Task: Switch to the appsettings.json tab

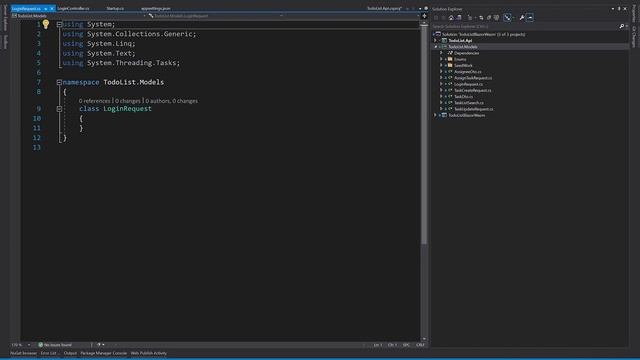Action: (156, 9)
